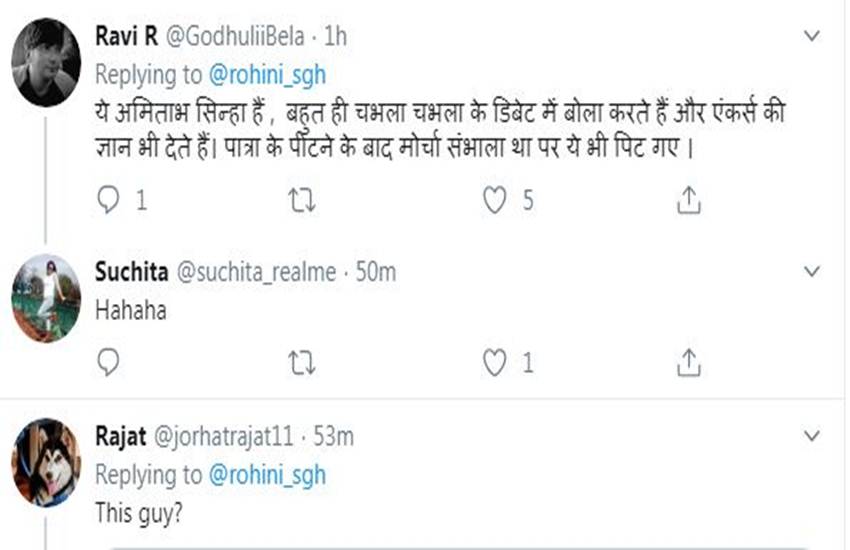Share Suchita's Hahaha tweet
The image size is (850, 550).
[687, 360]
